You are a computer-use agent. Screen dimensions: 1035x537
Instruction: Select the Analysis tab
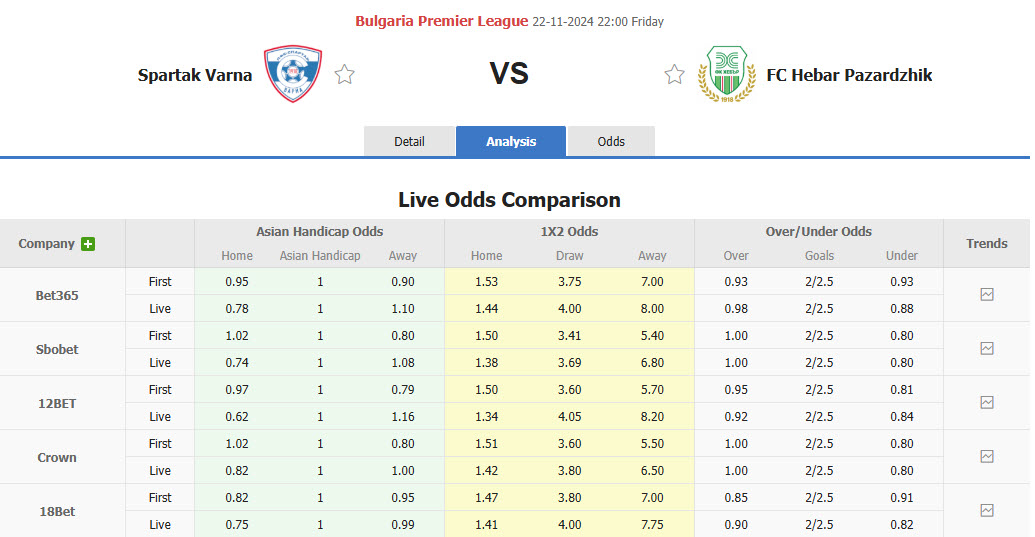[x=511, y=142]
